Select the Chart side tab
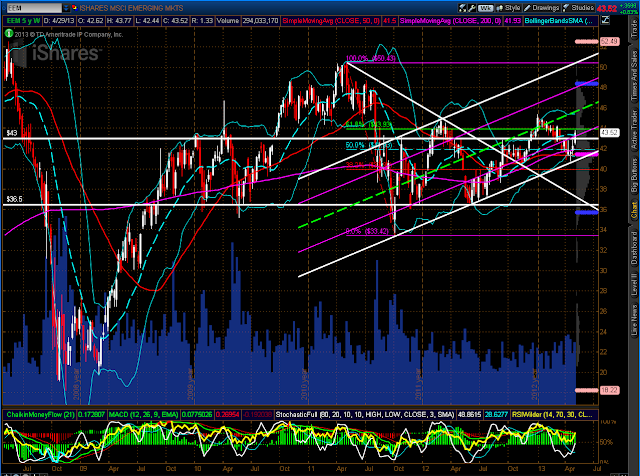640x476 pixels. point(634,211)
